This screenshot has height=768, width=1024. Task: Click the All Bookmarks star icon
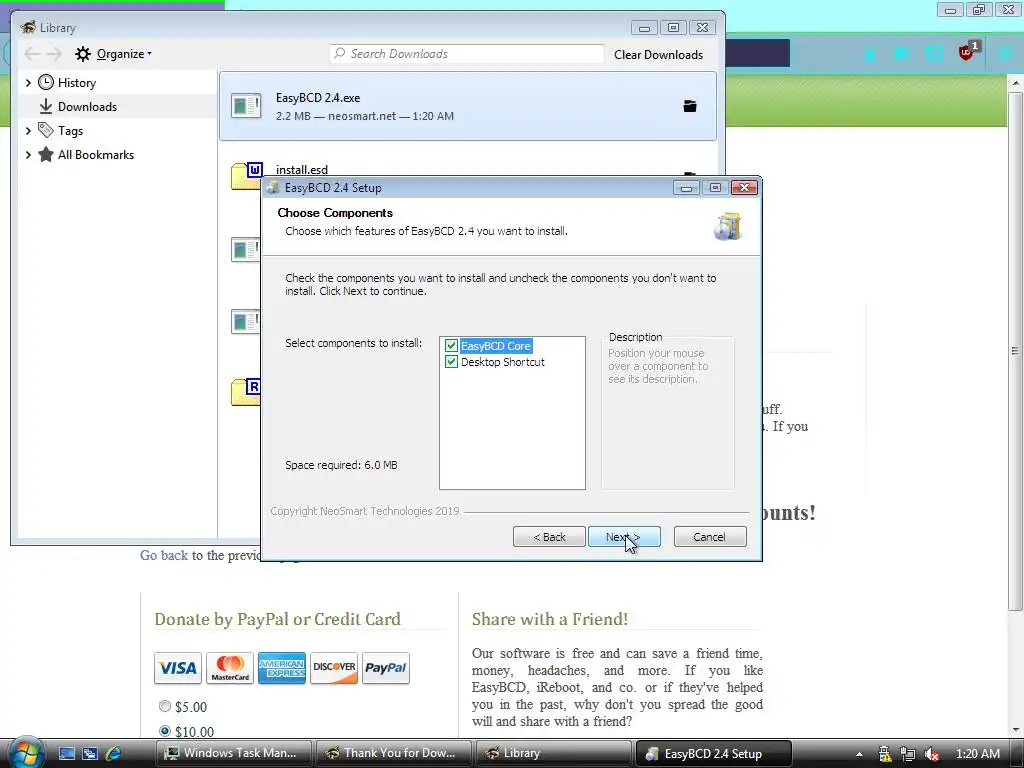pyautogui.click(x=46, y=155)
